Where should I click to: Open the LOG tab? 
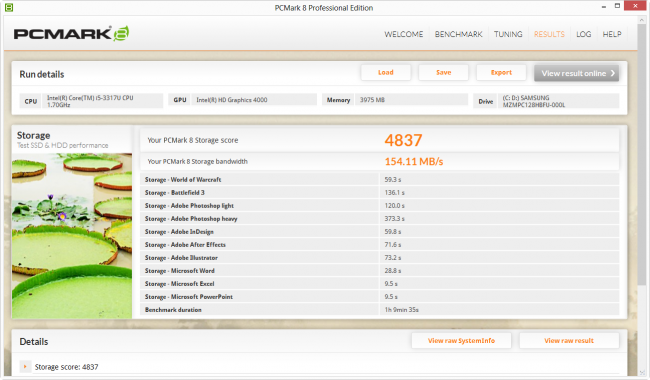coord(583,34)
